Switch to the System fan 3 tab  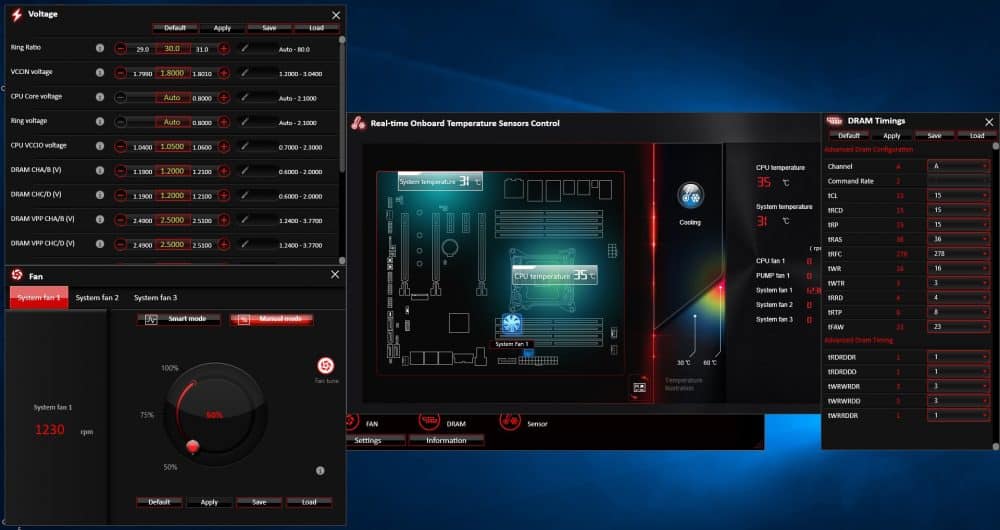click(156, 298)
